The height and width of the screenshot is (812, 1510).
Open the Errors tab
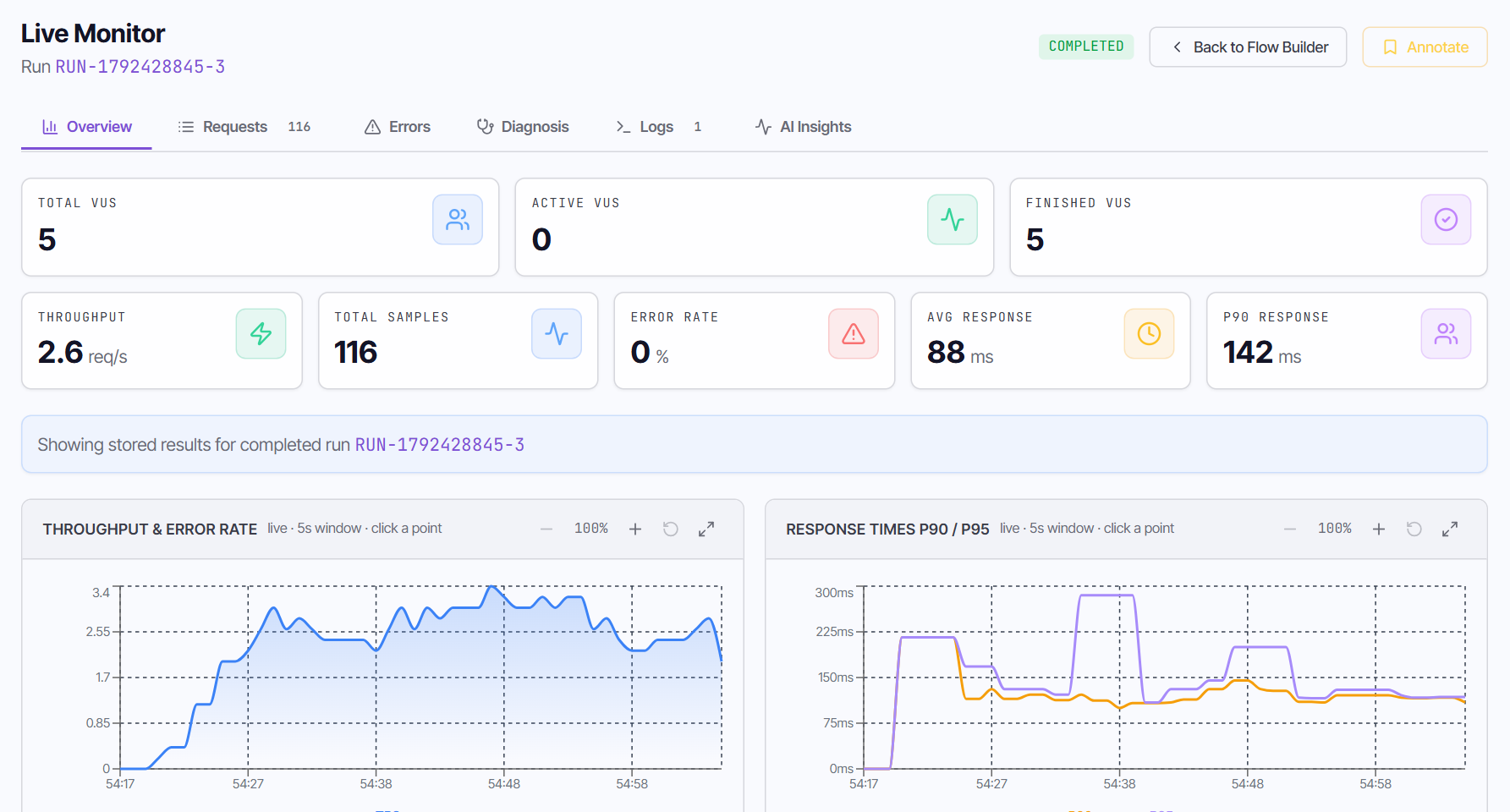397,127
